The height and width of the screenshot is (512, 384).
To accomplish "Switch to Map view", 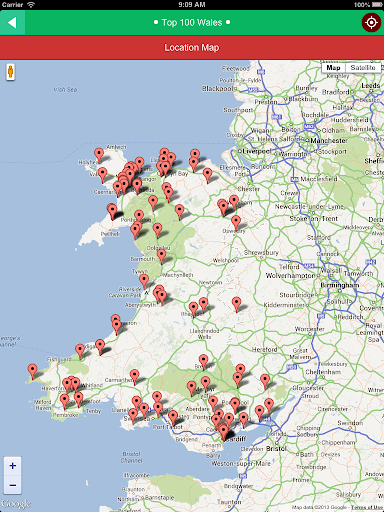I will pyautogui.click(x=333, y=68).
